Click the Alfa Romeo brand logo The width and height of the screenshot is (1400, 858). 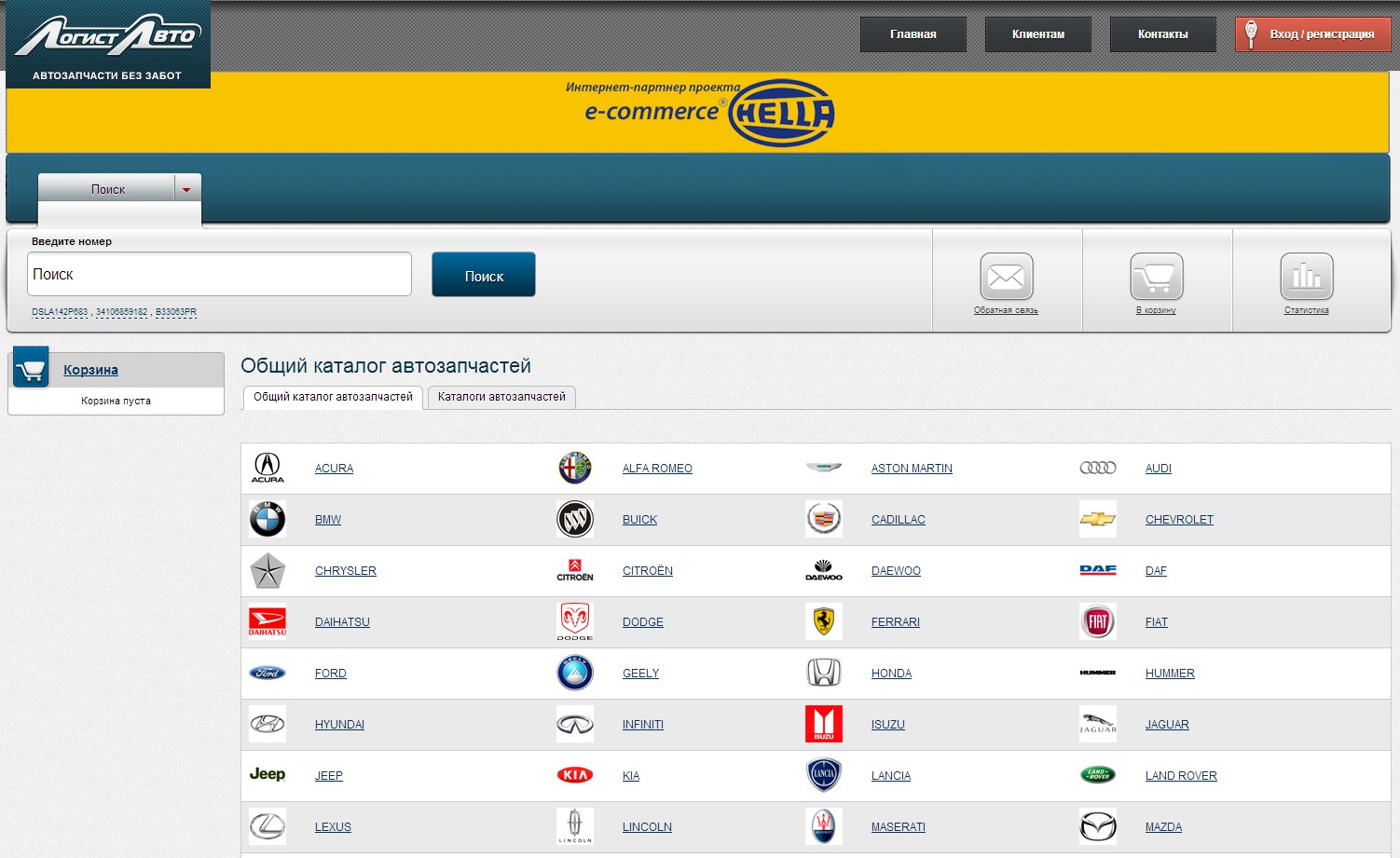575,468
